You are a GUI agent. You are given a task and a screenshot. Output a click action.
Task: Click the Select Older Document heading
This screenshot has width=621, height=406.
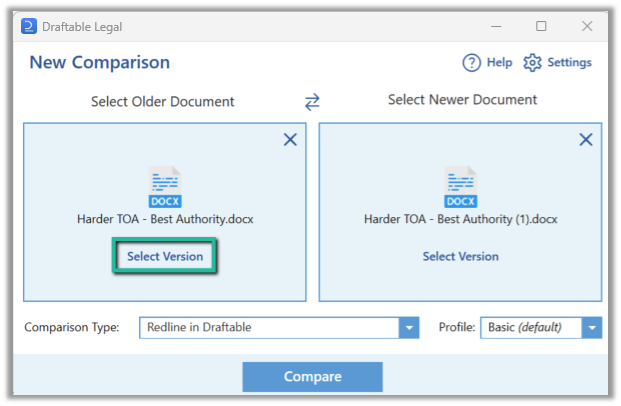pyautogui.click(x=163, y=101)
